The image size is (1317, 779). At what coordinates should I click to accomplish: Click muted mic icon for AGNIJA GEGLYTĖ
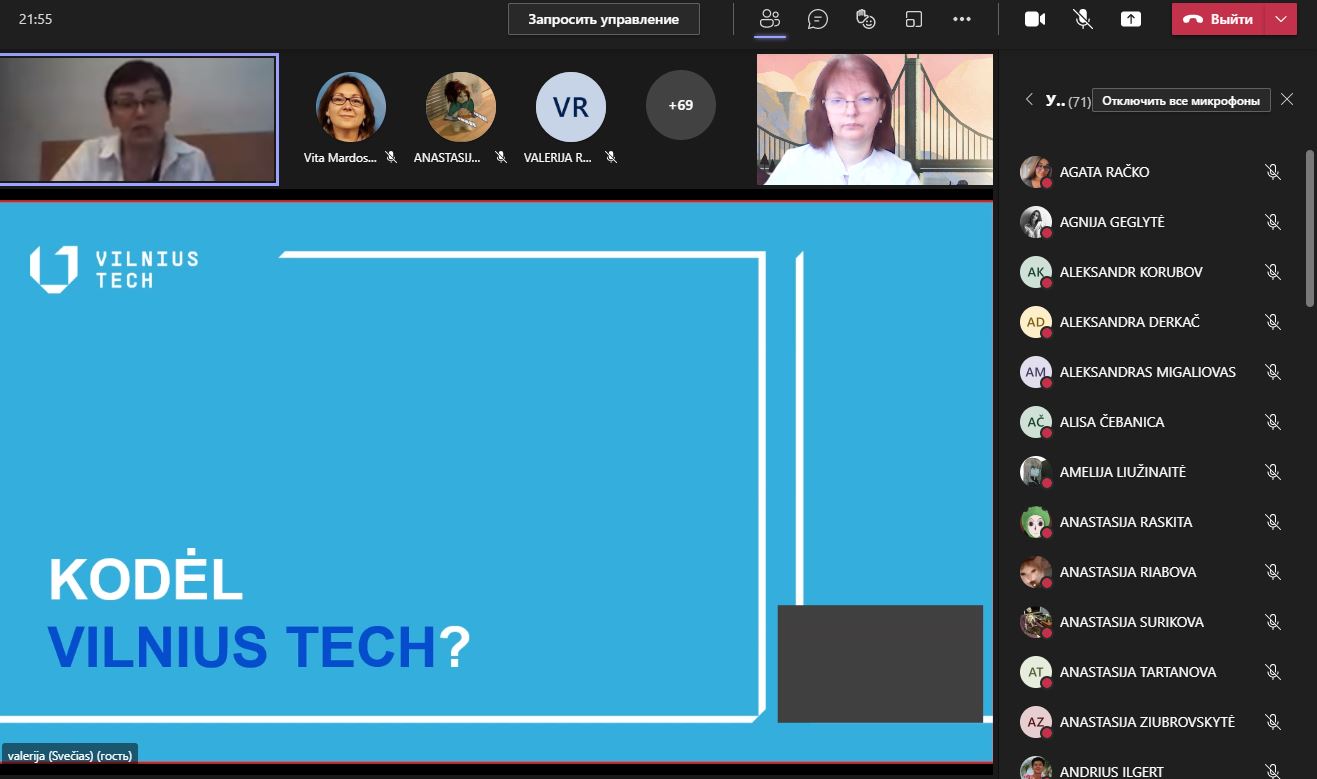click(x=1273, y=222)
